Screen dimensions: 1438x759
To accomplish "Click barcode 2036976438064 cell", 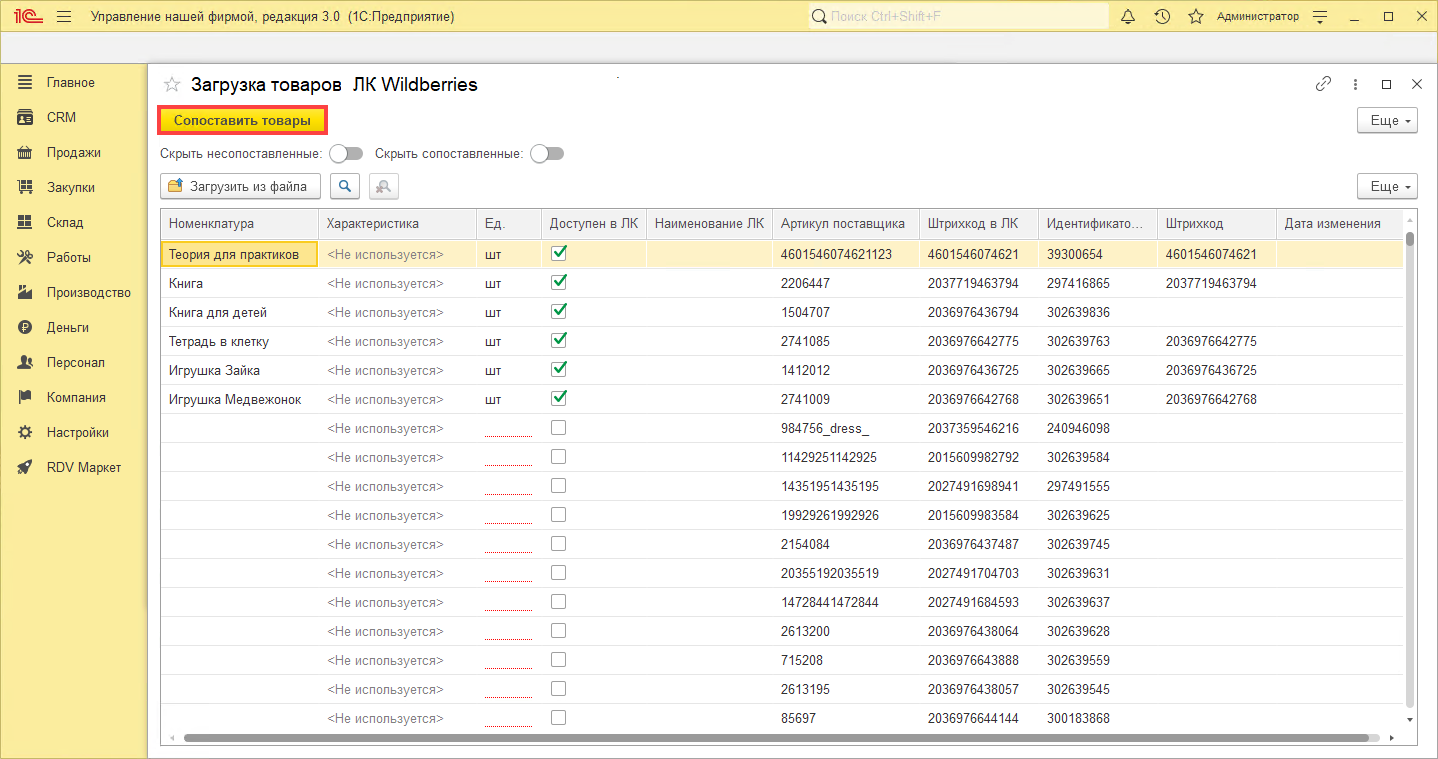I will [979, 631].
